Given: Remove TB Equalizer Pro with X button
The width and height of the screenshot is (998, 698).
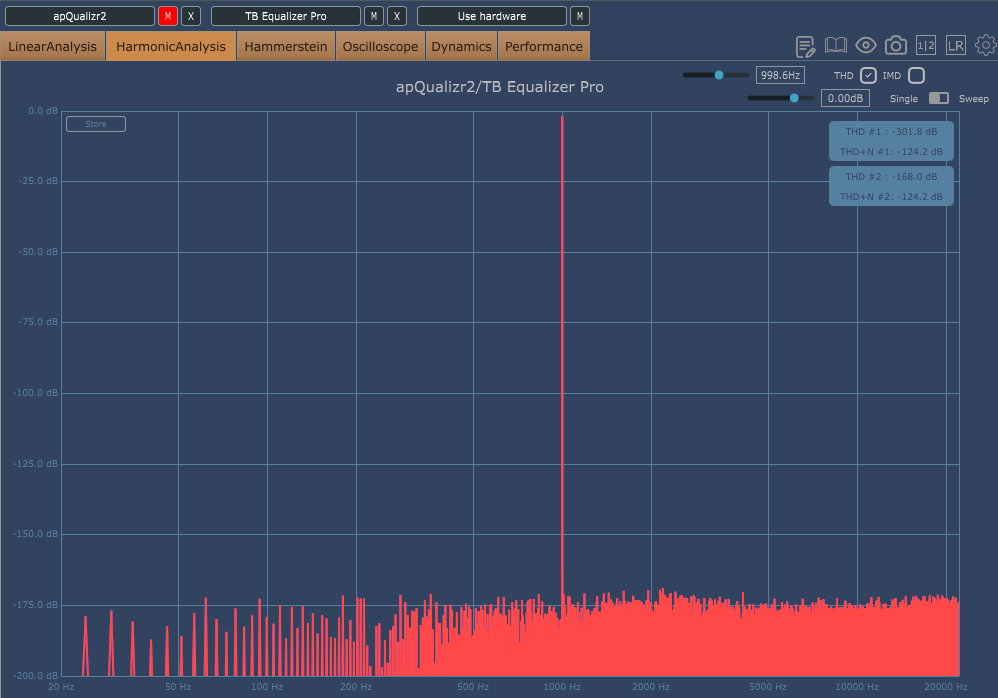Looking at the screenshot, I should (x=397, y=16).
